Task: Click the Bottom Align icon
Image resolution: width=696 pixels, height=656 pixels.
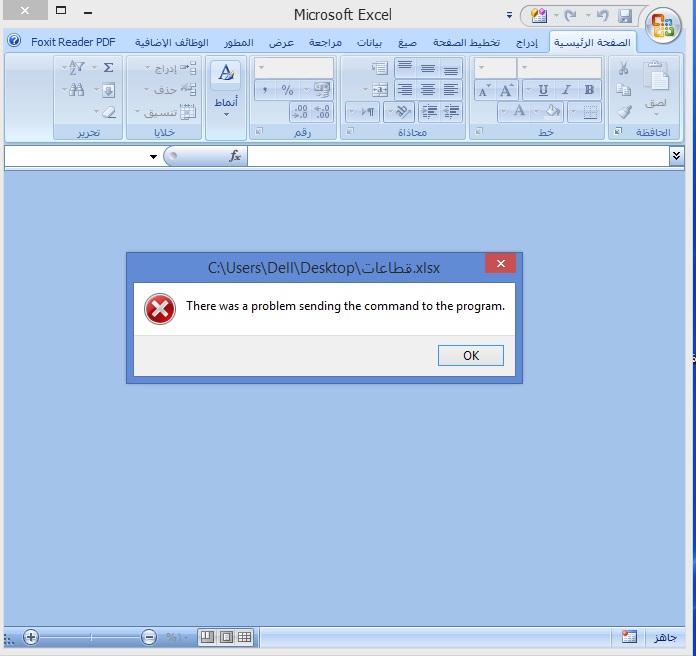Action: (451, 67)
